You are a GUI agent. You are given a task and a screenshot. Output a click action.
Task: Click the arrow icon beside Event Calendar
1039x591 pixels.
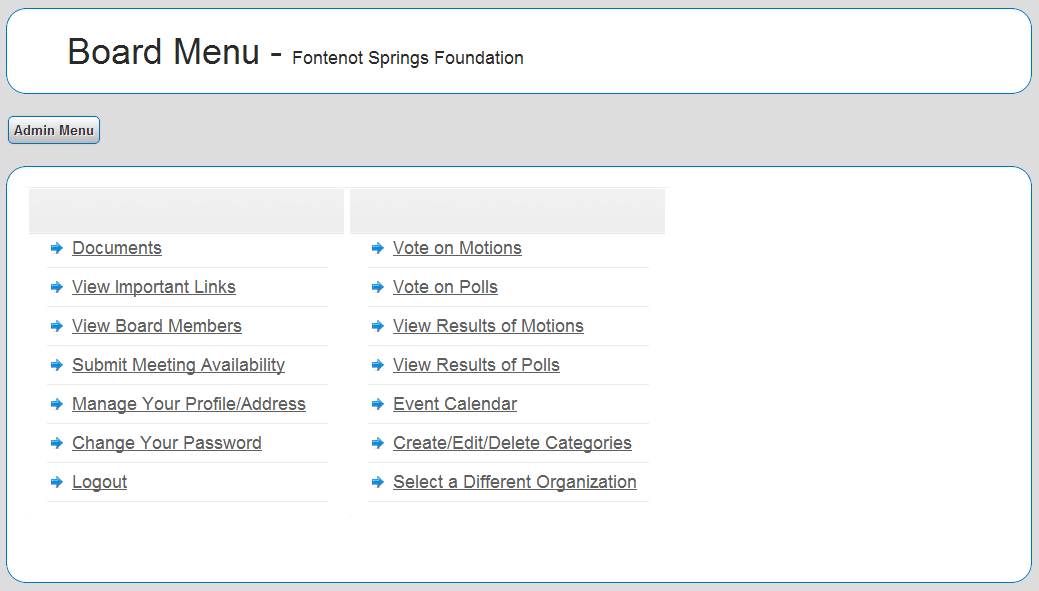point(378,404)
